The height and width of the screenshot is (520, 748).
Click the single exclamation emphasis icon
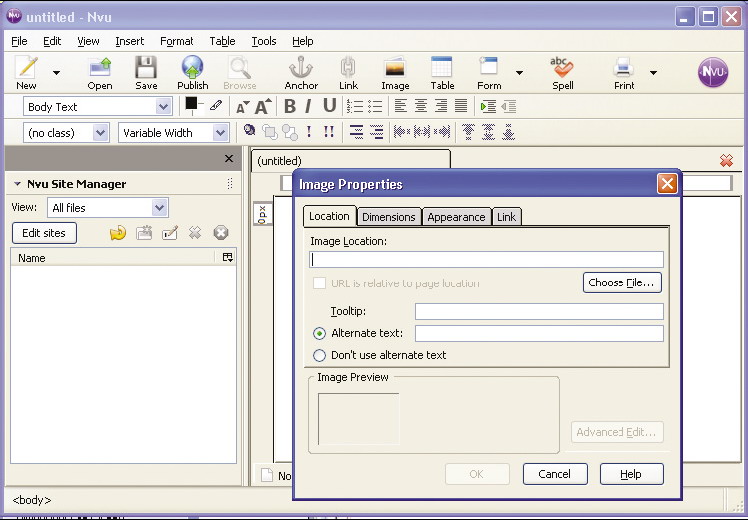pyautogui.click(x=309, y=131)
